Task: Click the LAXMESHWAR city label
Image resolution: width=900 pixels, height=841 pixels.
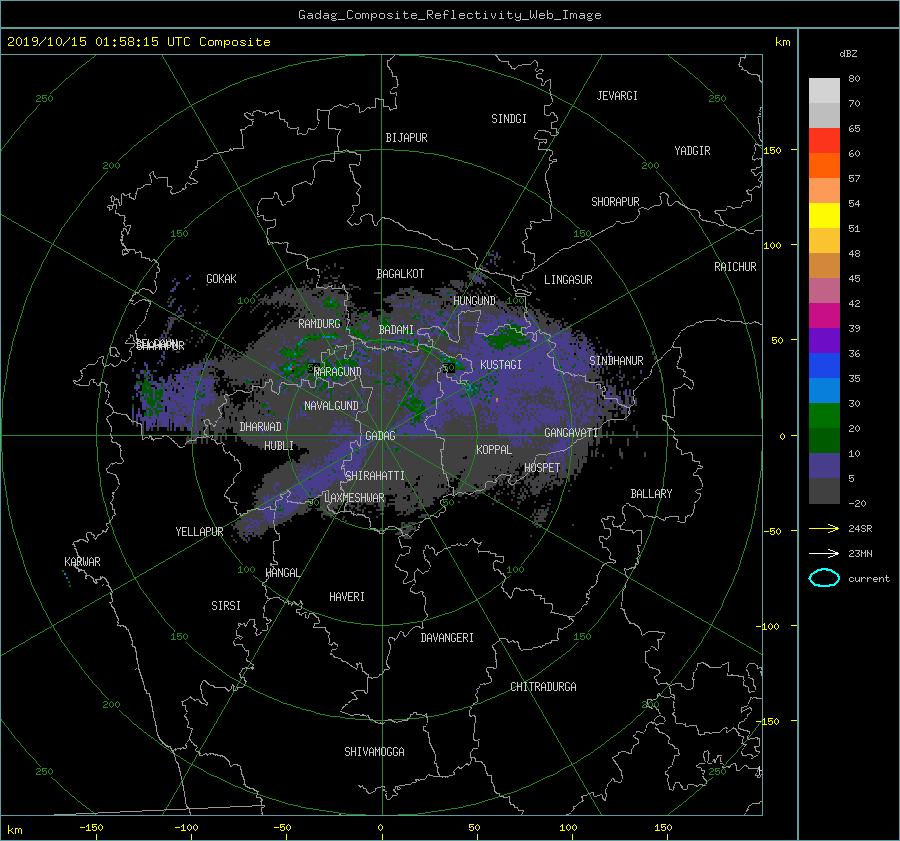Action: click(354, 498)
